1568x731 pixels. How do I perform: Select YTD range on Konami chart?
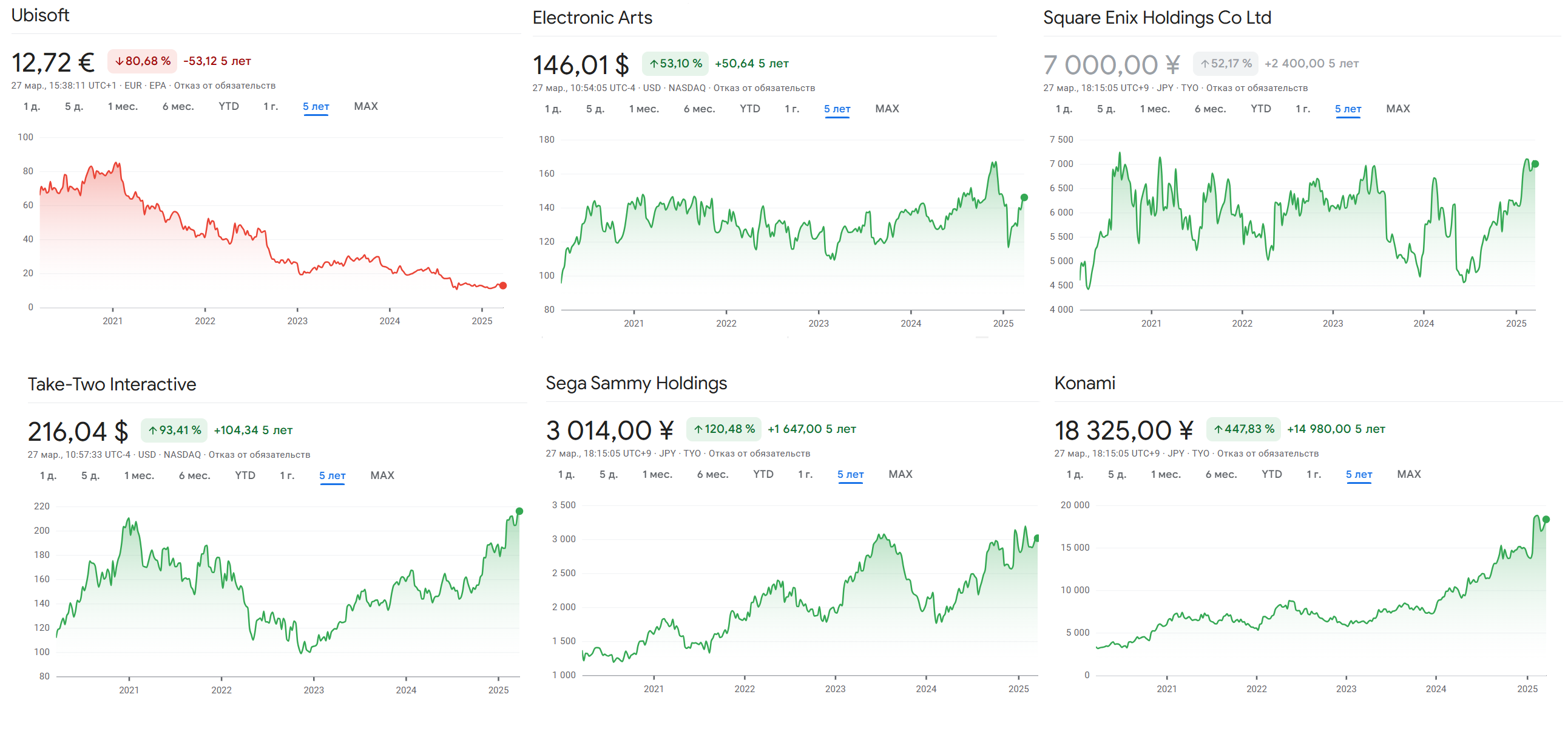pos(1272,474)
